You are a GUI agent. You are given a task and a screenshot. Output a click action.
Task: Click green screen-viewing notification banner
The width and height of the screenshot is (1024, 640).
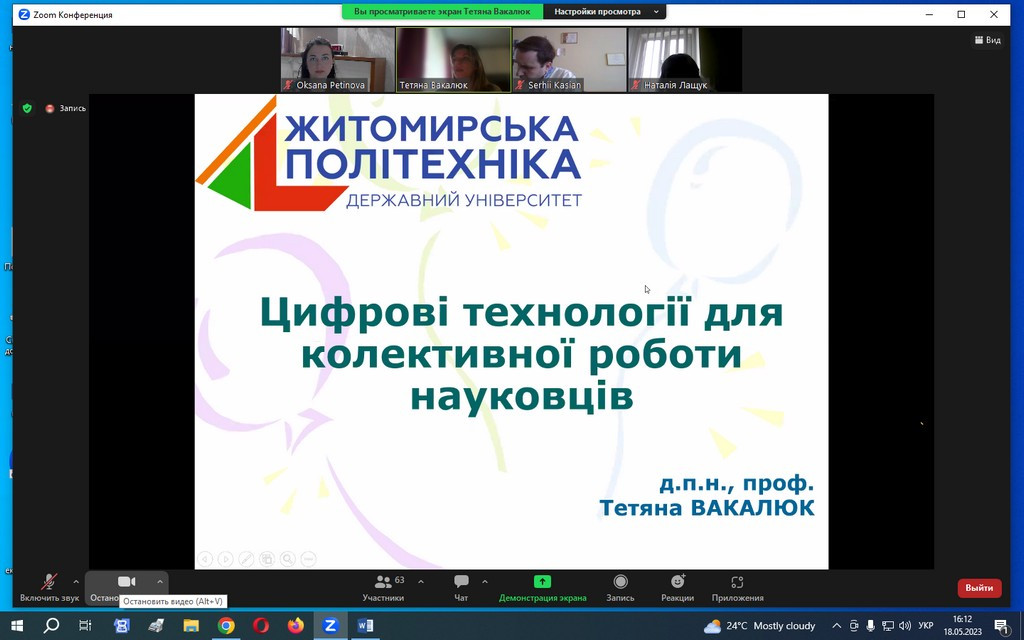[442, 11]
